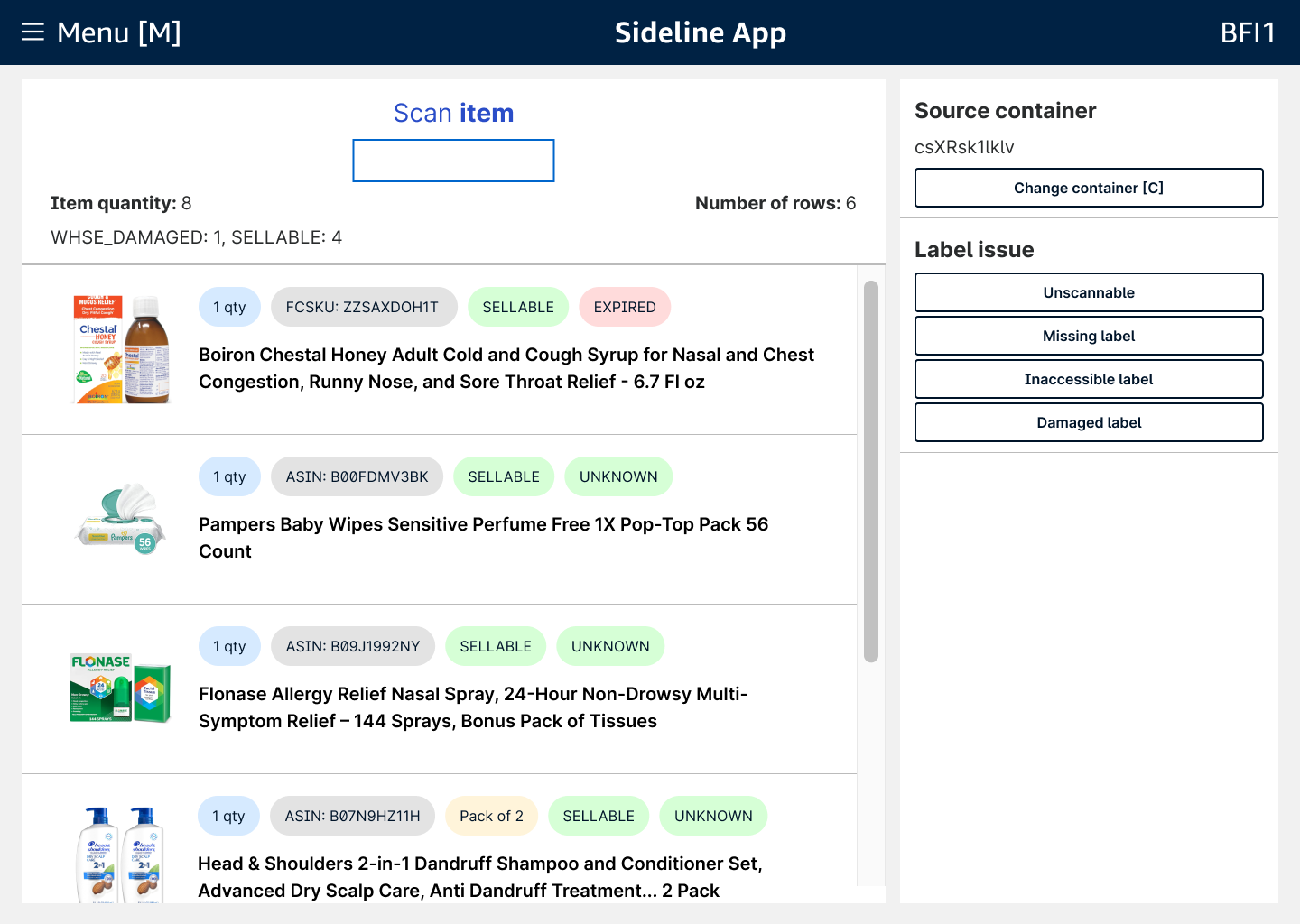
Task: Report an Unscannable label issue
Action: coord(1089,292)
